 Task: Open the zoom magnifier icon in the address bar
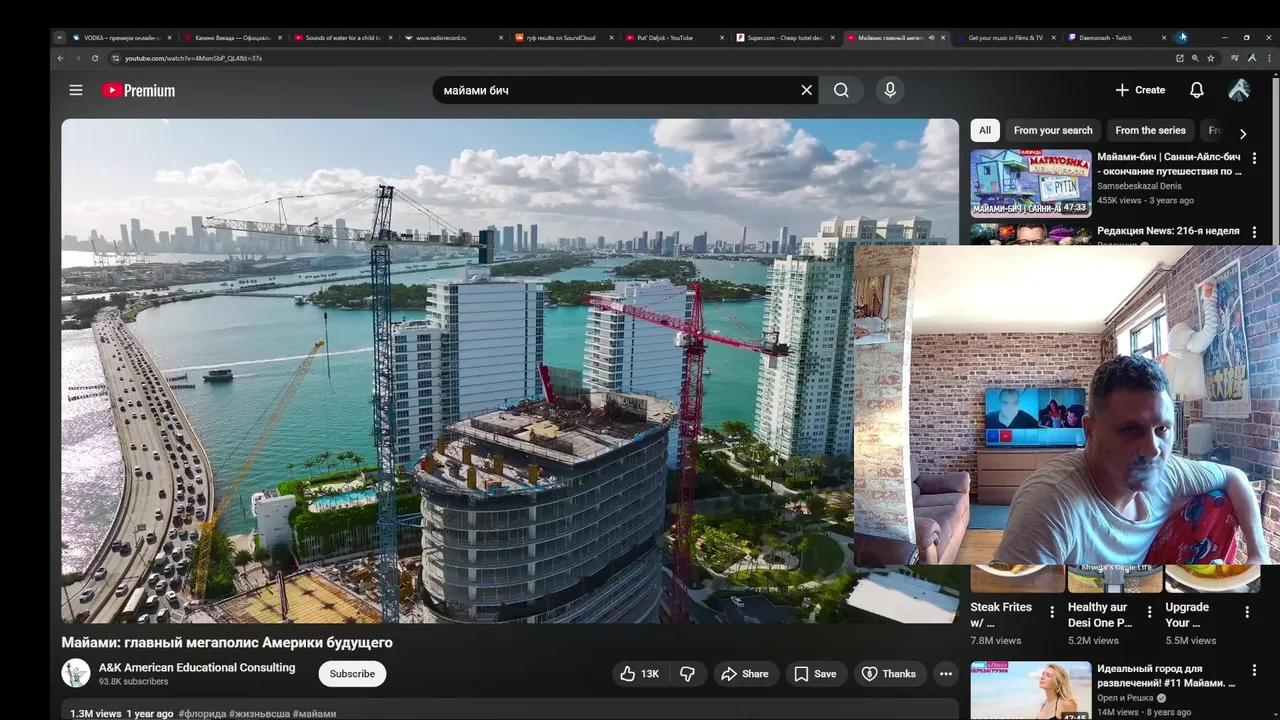point(1195,58)
